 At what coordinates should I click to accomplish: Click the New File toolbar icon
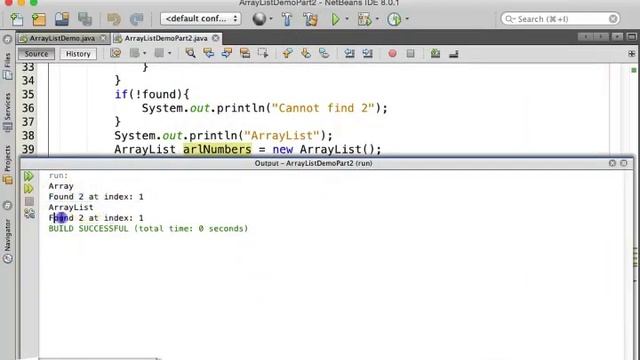(17, 19)
